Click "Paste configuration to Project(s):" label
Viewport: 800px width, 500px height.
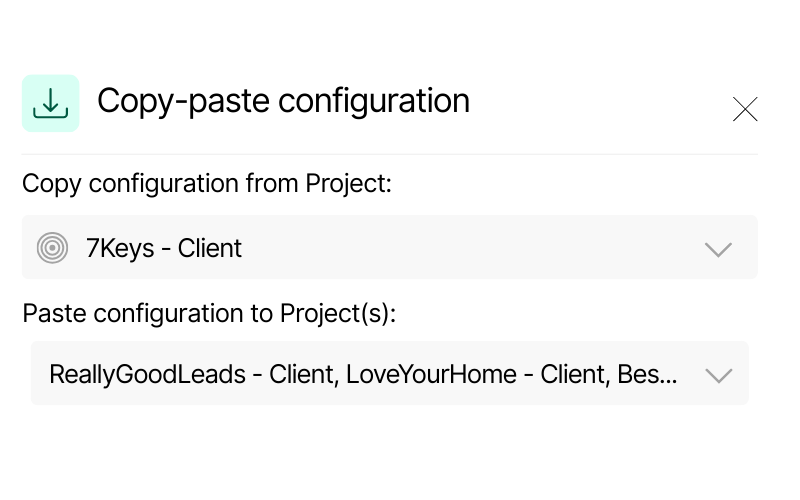[209, 313]
